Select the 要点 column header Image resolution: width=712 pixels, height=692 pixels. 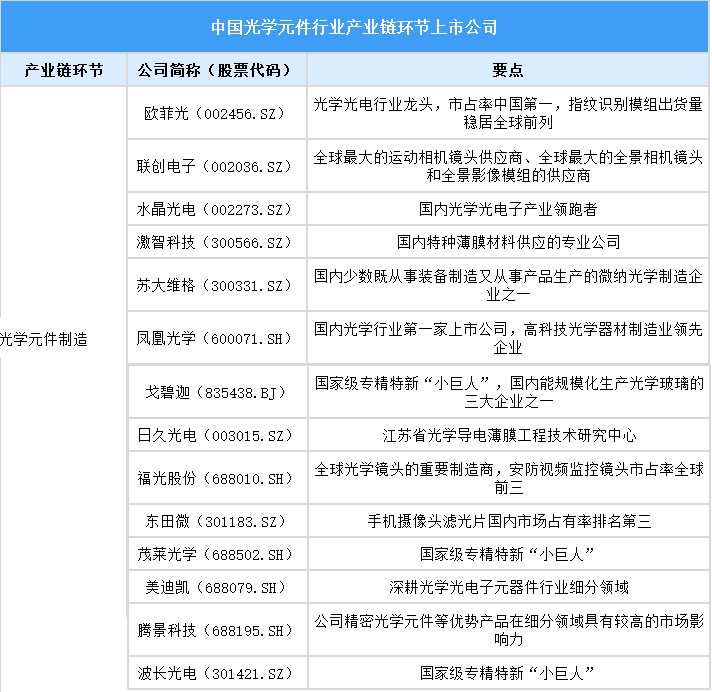pos(508,70)
